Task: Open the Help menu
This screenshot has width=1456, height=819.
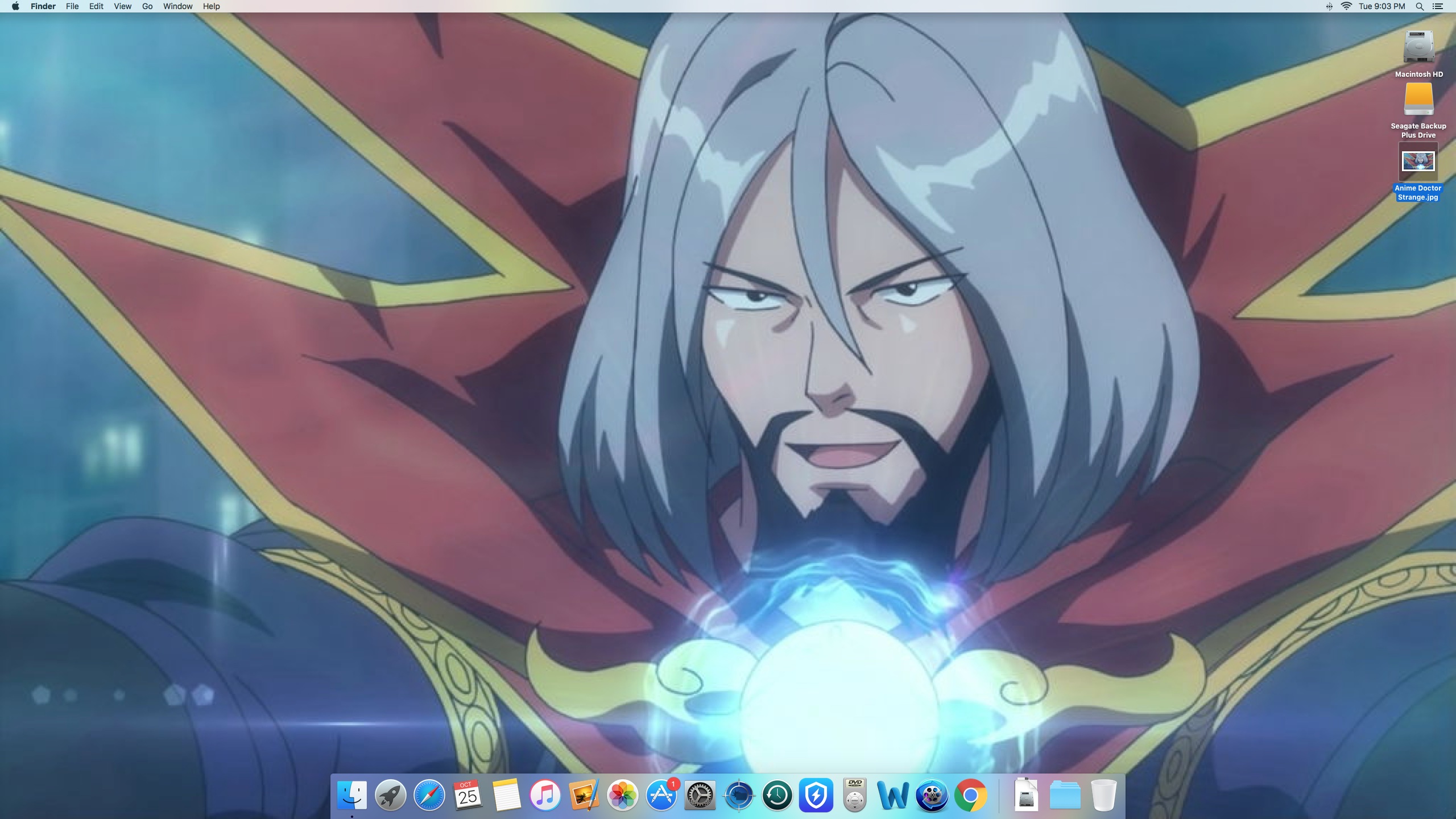Action: 211,6
